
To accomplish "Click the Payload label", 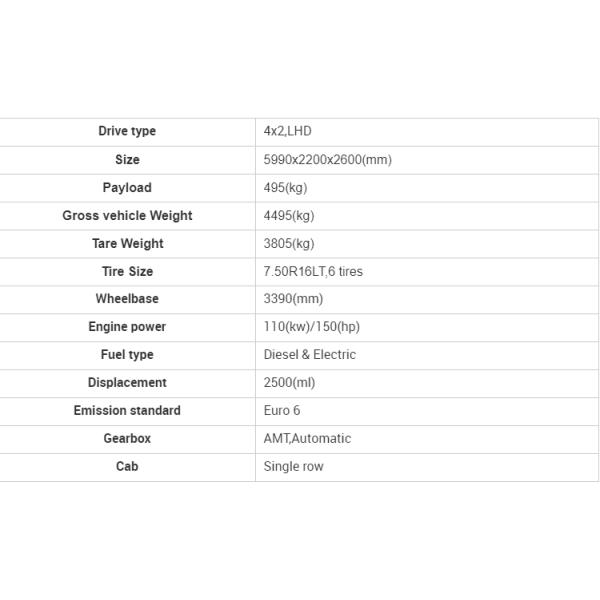I will 127,187.
